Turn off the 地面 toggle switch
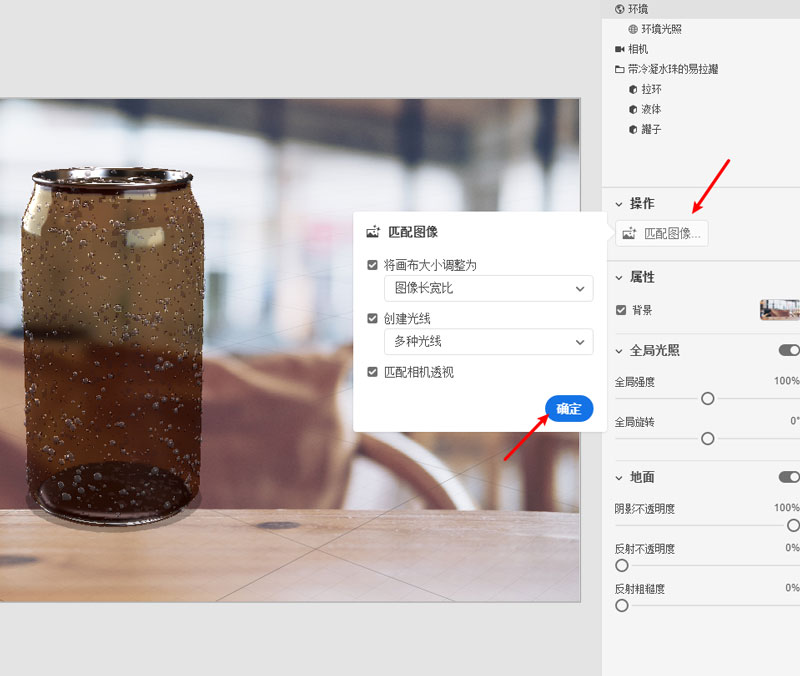 pyautogui.click(x=789, y=477)
